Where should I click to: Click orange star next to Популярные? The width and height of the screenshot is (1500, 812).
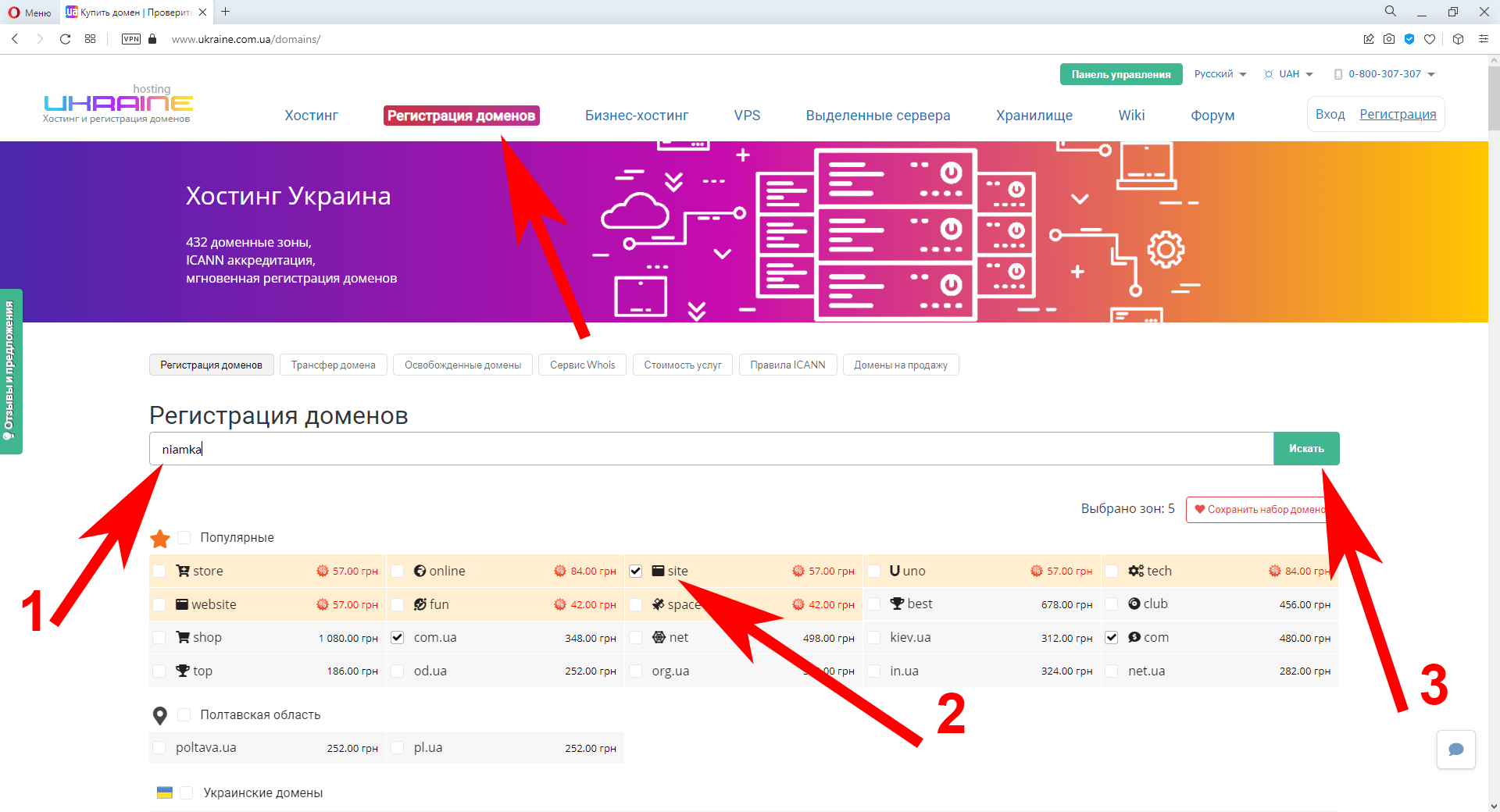(160, 538)
